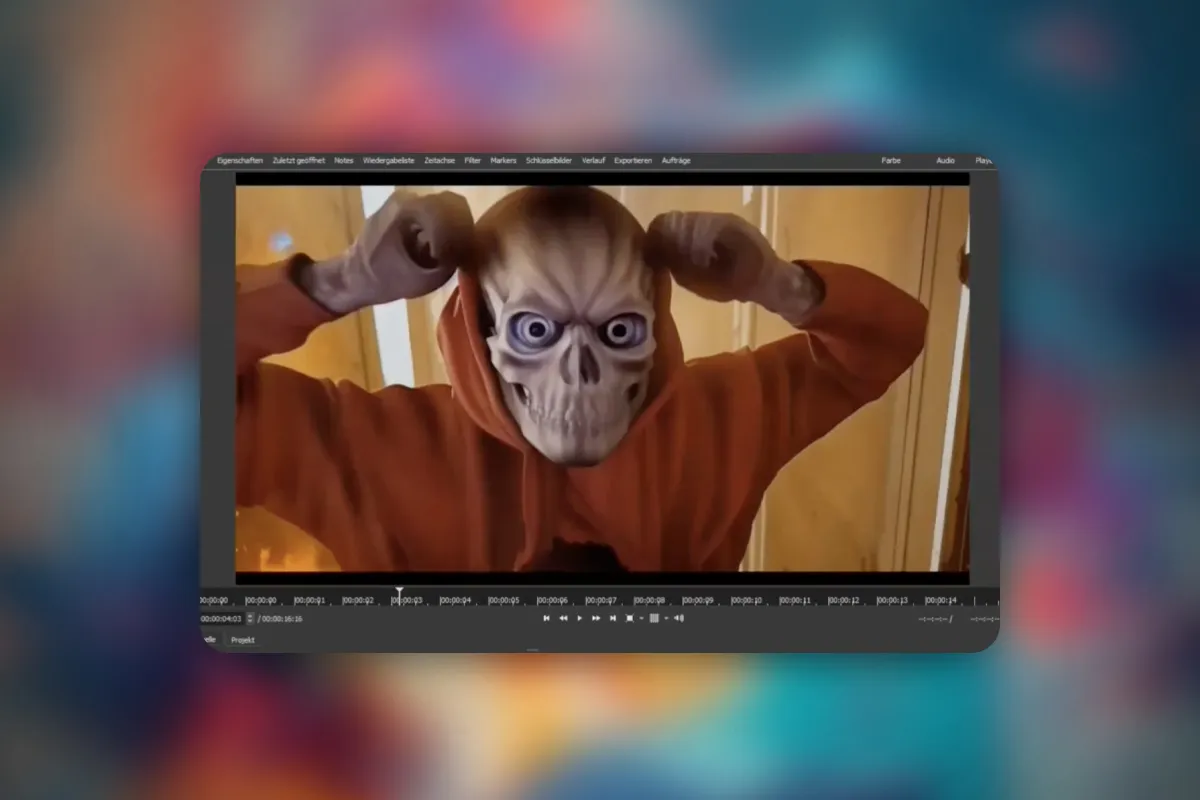Open the Verlauf panel
This screenshot has height=800, width=1200.
coord(593,160)
